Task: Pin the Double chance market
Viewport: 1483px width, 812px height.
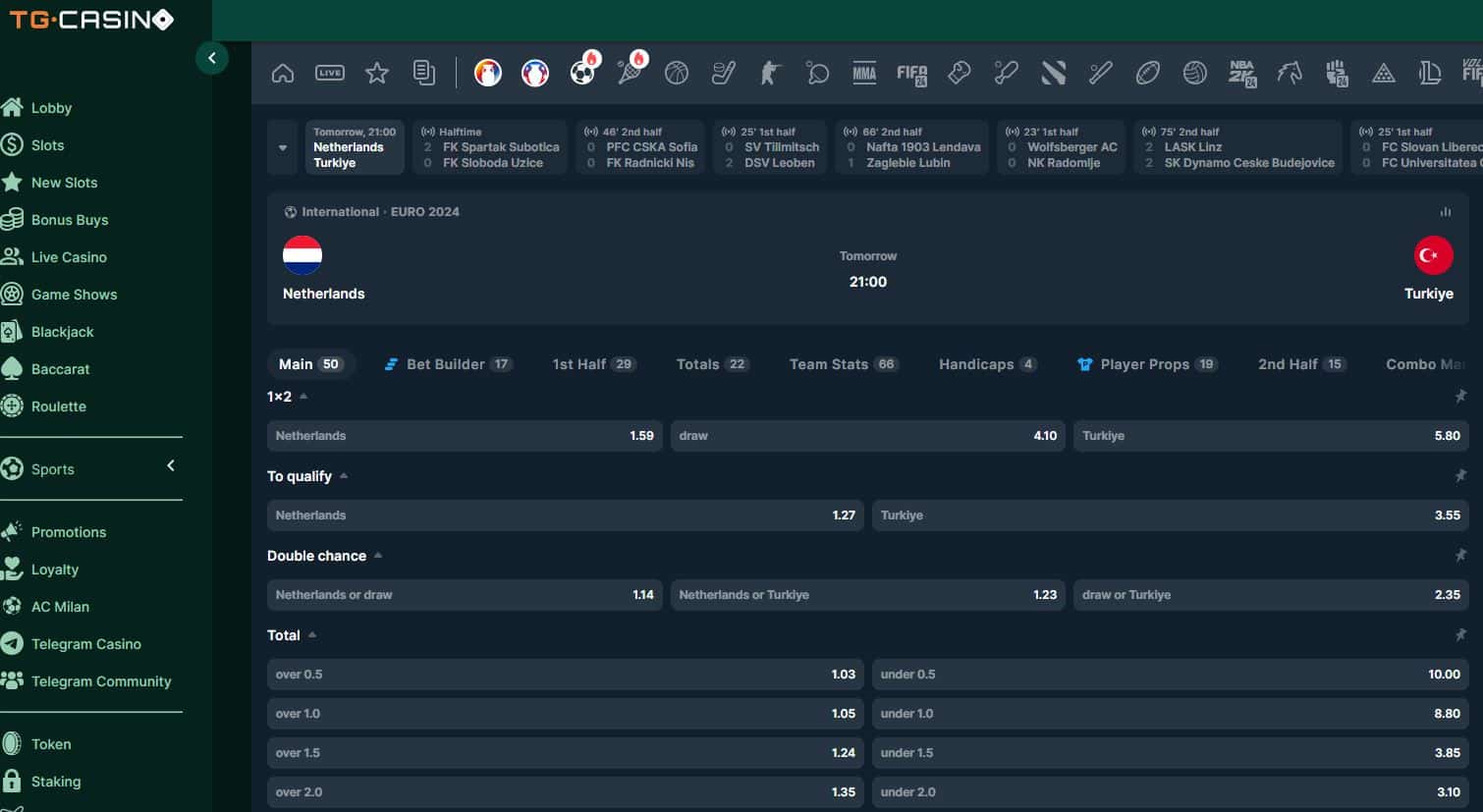Action: [x=1460, y=556]
